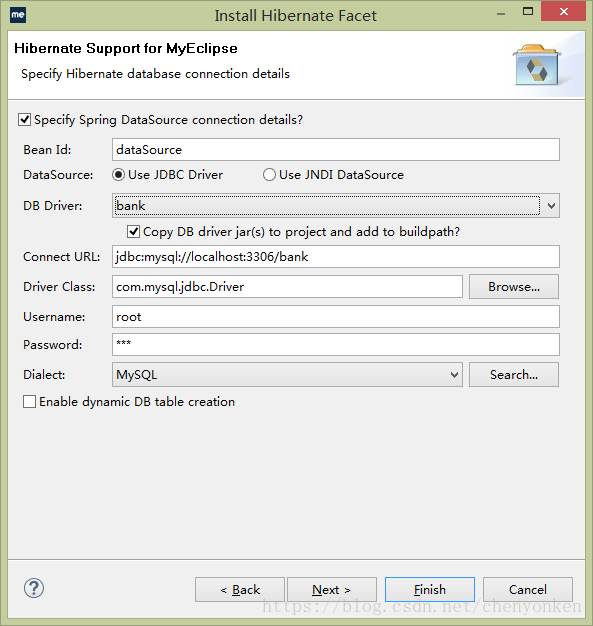593x626 pixels.
Task: Click 'Specify Hibernate database connection details' text
Action: pos(155,74)
